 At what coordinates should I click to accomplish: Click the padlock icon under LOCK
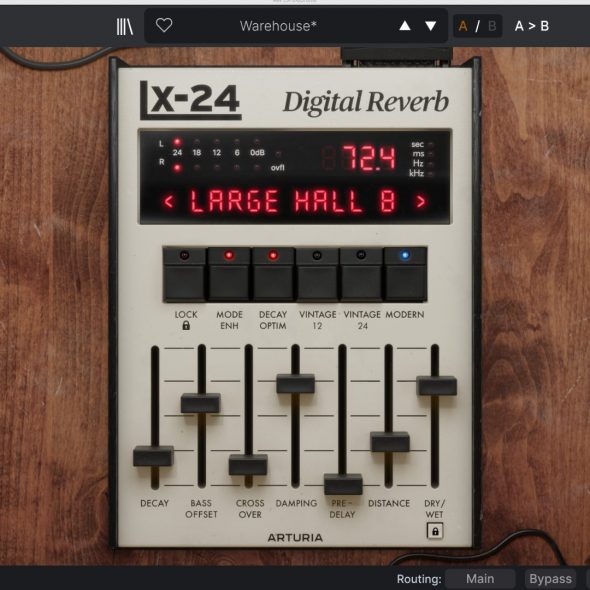[186, 325]
